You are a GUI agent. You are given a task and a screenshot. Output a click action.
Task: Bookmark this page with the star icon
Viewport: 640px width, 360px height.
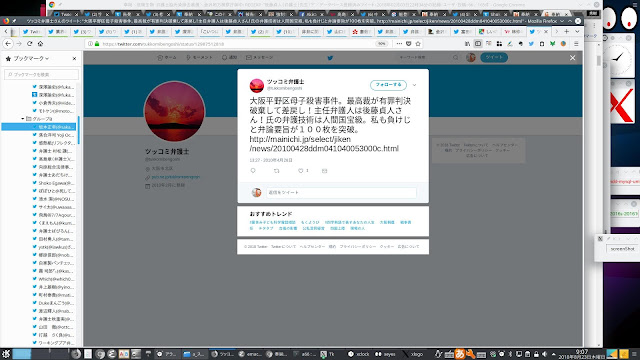tap(418, 44)
